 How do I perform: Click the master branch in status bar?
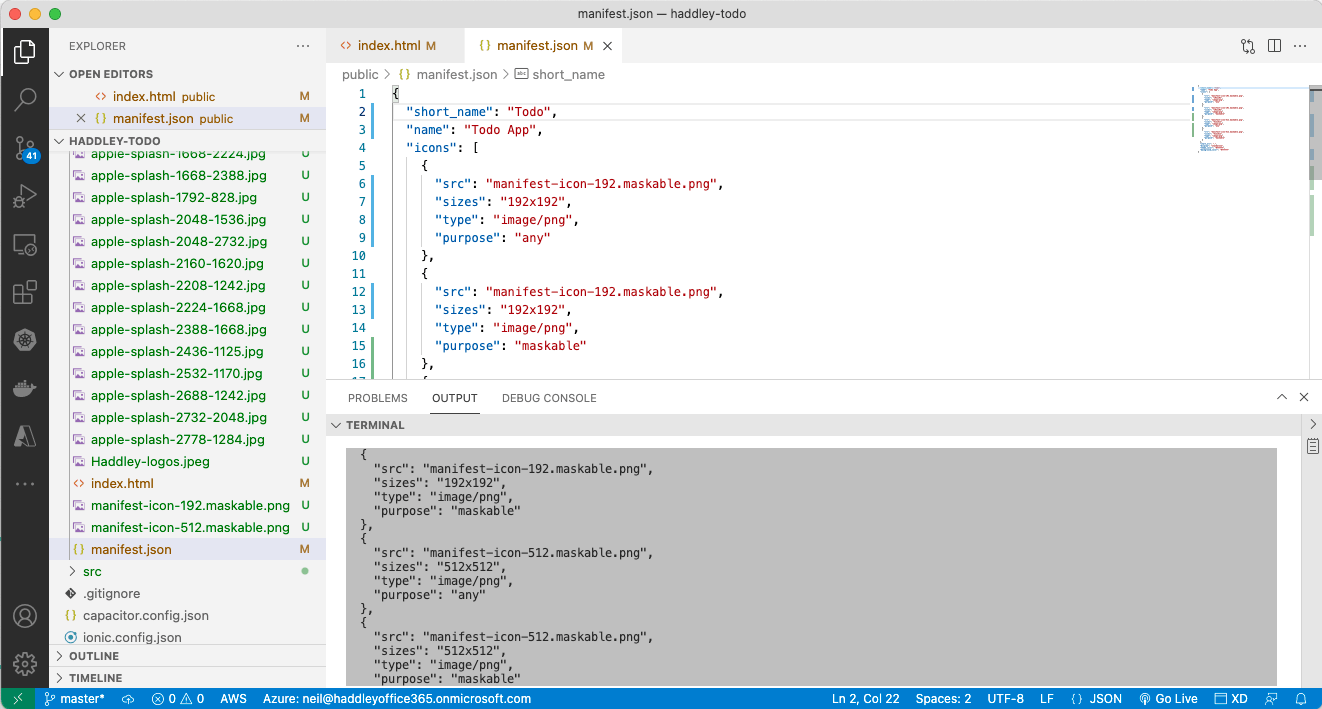75,699
